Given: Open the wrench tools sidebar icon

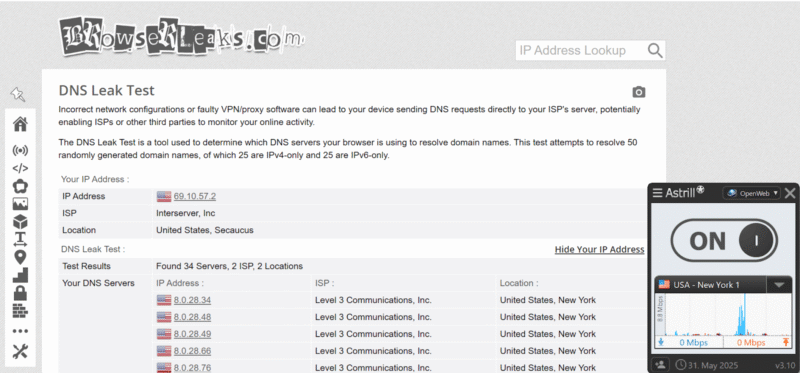Looking at the screenshot, I should pos(20,351).
